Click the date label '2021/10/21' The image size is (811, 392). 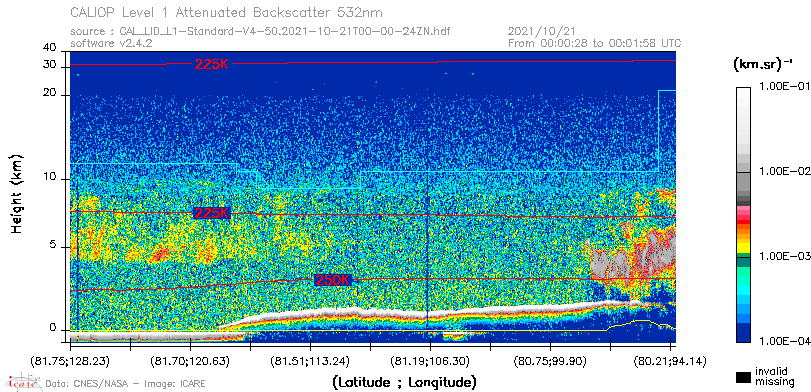pyautogui.click(x=542, y=32)
